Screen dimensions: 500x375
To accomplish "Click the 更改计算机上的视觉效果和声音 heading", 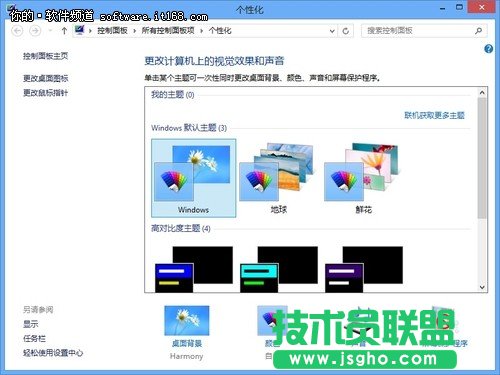I will [x=214, y=61].
